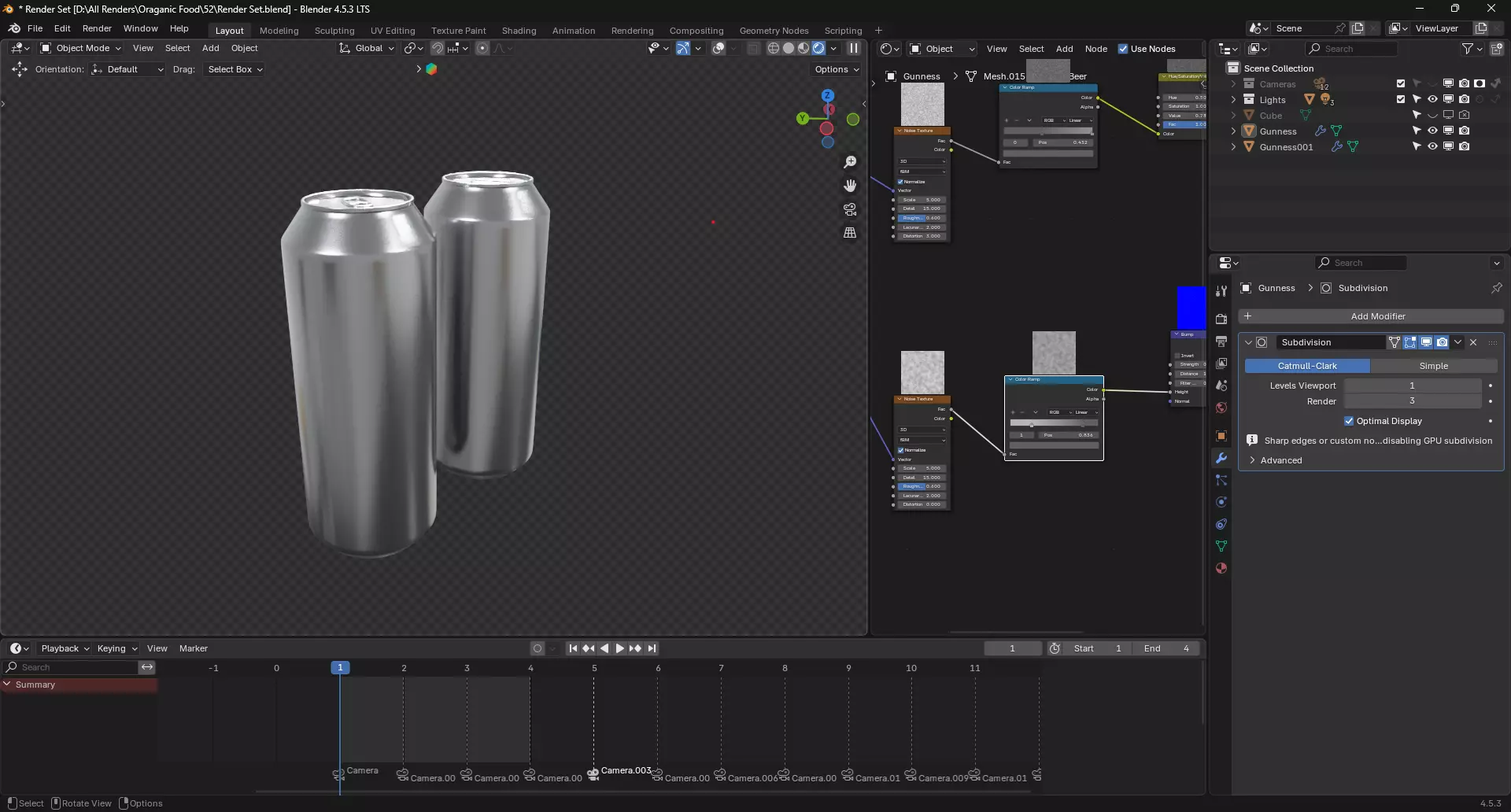Switch to Shading workspace tab
The height and width of the screenshot is (812, 1511).
click(519, 31)
